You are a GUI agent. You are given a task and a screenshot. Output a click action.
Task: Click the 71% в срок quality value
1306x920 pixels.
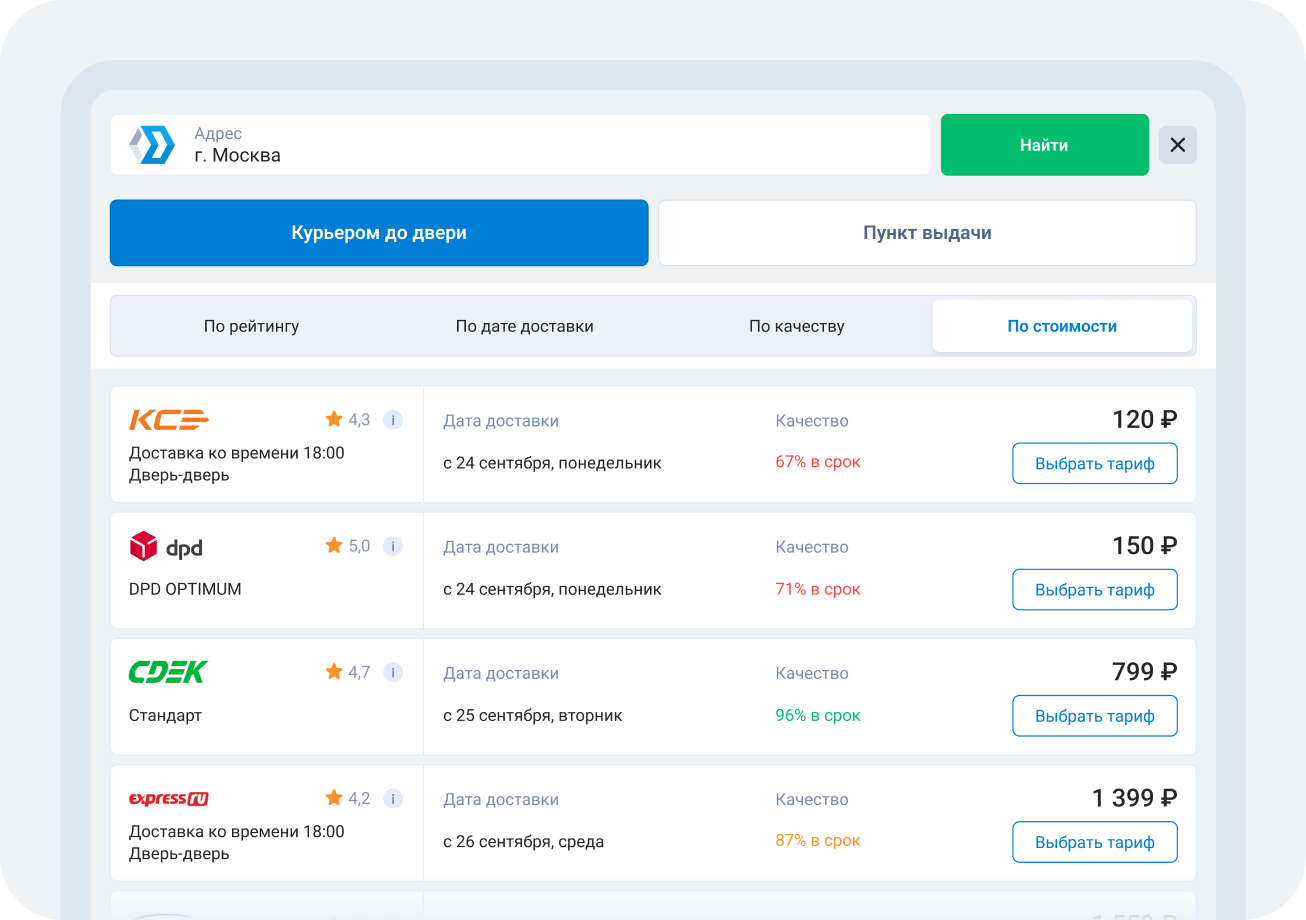(818, 589)
